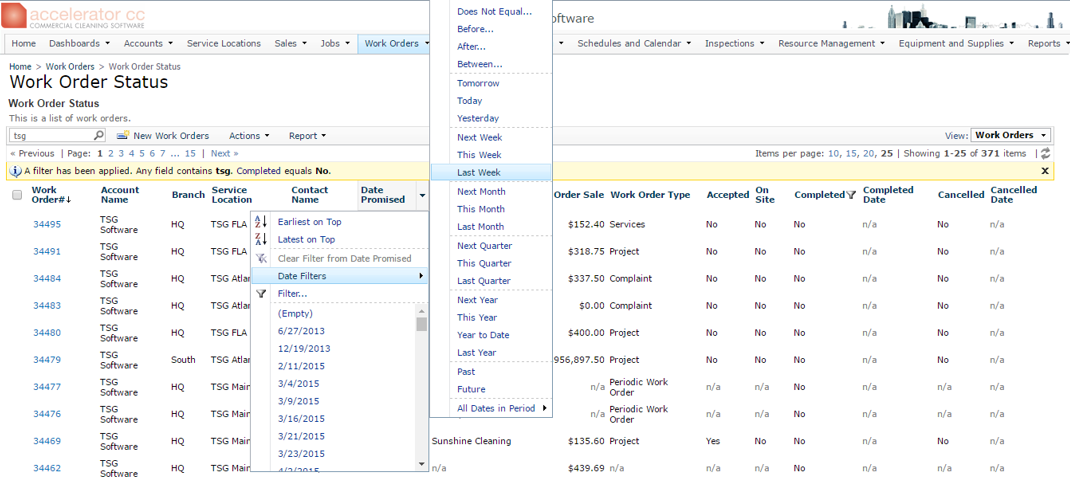Select 12/19/2013 in date list
The image size is (1070, 486).
click(x=304, y=349)
